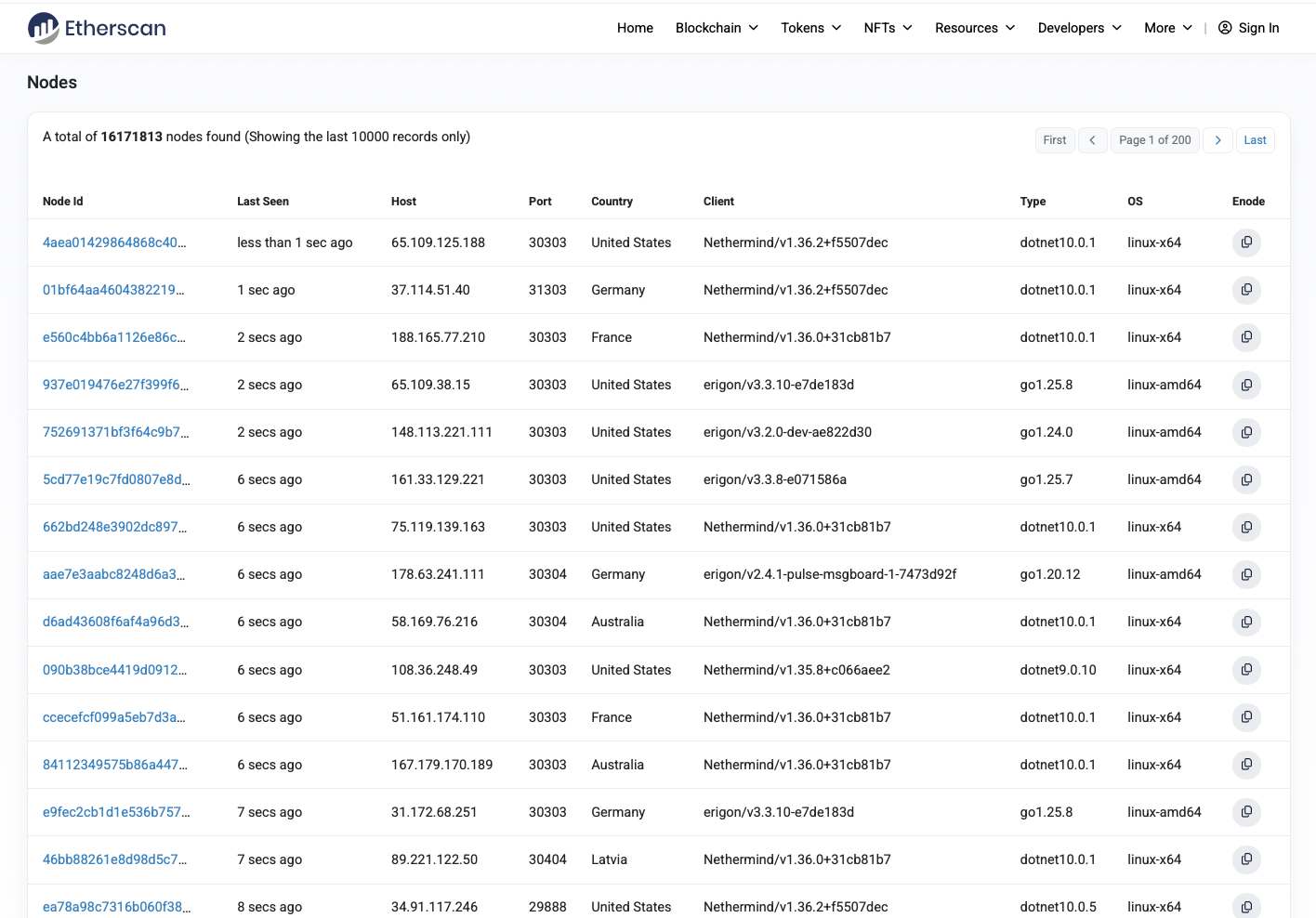Copy enode for node 662bd248e3902dc897
Screen dimensions: 1316x918
(1246, 527)
